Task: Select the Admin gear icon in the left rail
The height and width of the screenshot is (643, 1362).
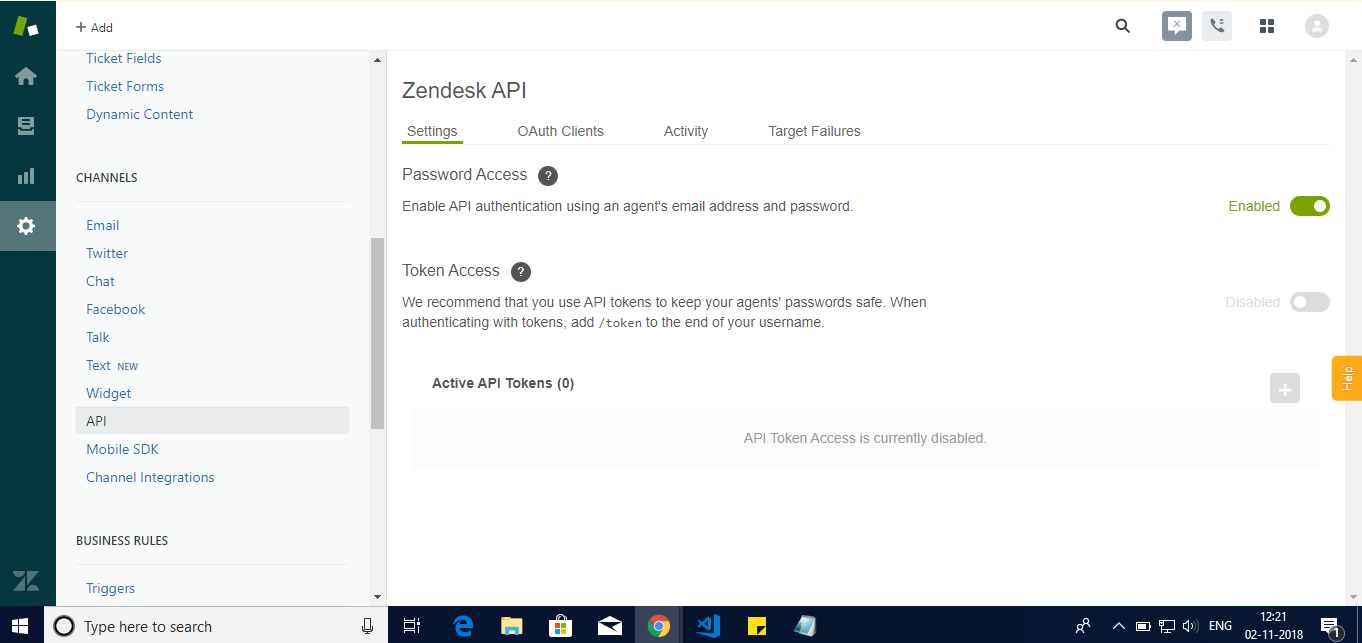Action: click(x=26, y=226)
